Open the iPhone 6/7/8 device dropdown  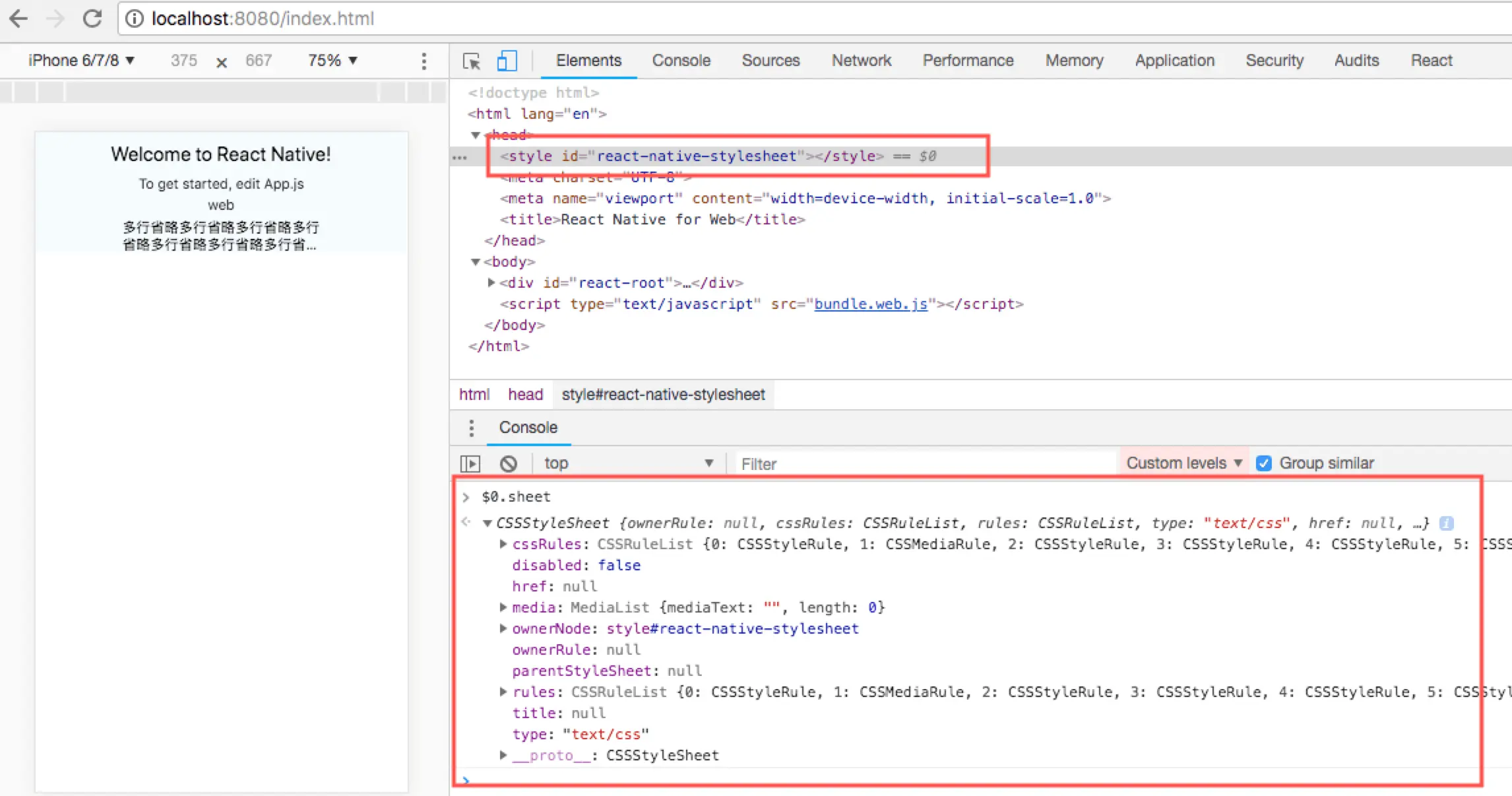[x=81, y=61]
